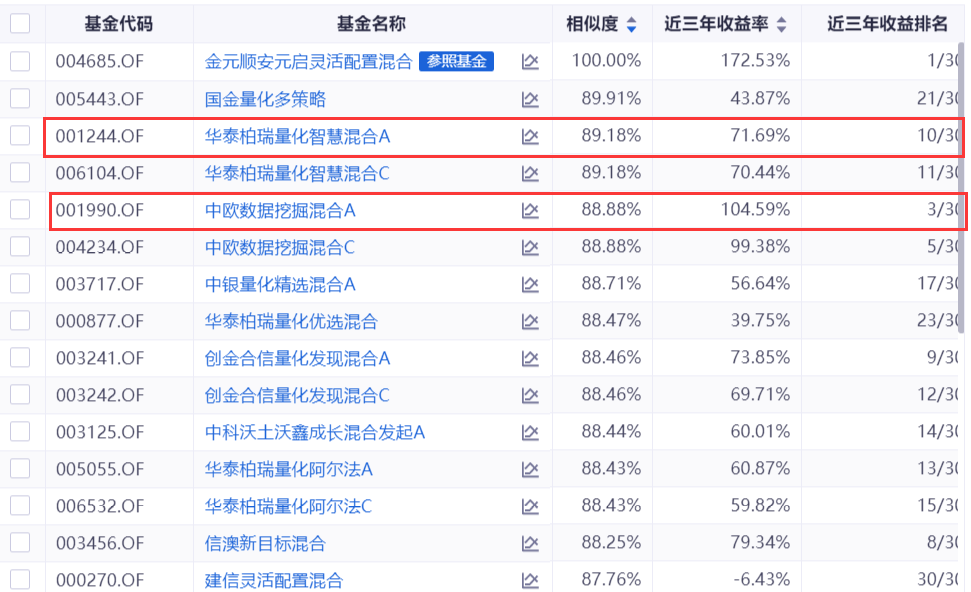Open chart icon for 中银量化精选混合A
The height and width of the screenshot is (592, 971).
(530, 284)
